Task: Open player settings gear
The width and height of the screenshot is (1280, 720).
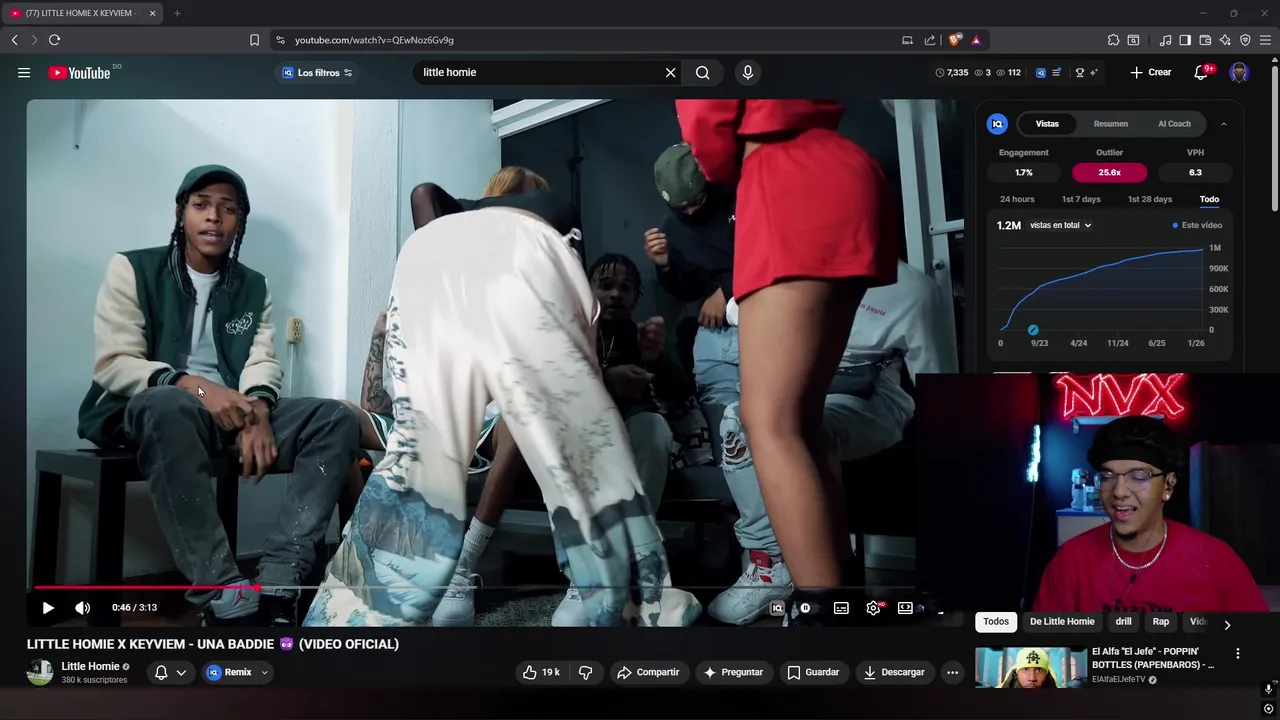Action: pos(874,608)
